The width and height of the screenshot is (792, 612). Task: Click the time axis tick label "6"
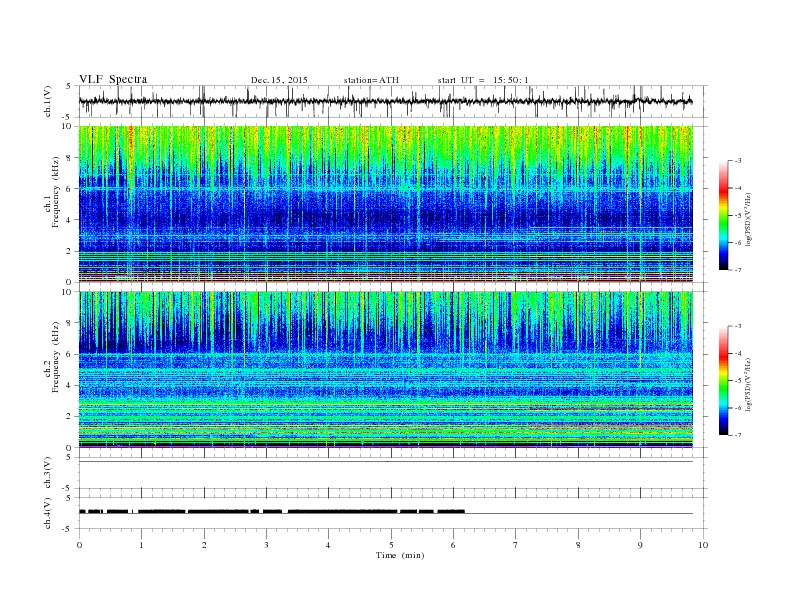point(453,545)
